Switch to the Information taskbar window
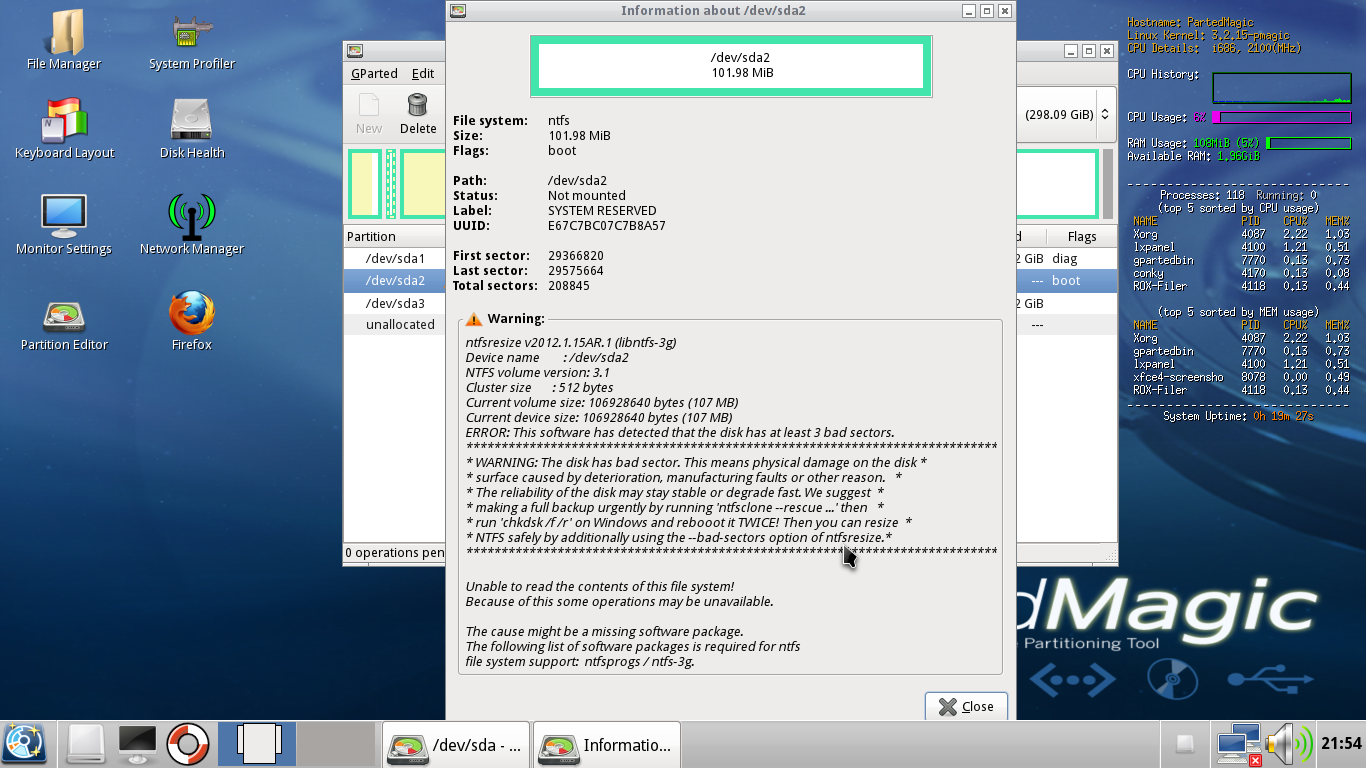The height and width of the screenshot is (768, 1366). pos(607,745)
